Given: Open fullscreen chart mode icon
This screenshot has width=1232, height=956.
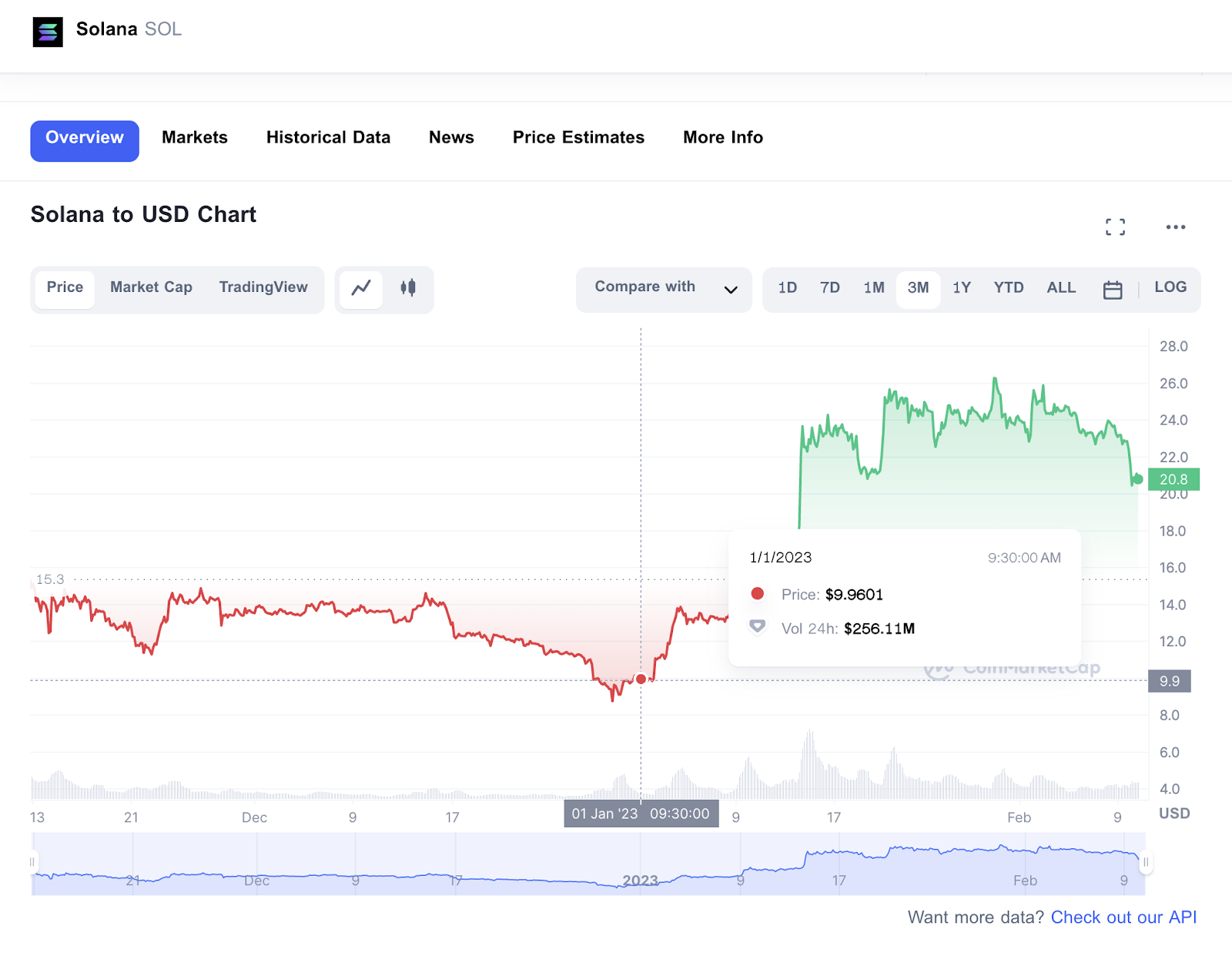Looking at the screenshot, I should click(1115, 226).
